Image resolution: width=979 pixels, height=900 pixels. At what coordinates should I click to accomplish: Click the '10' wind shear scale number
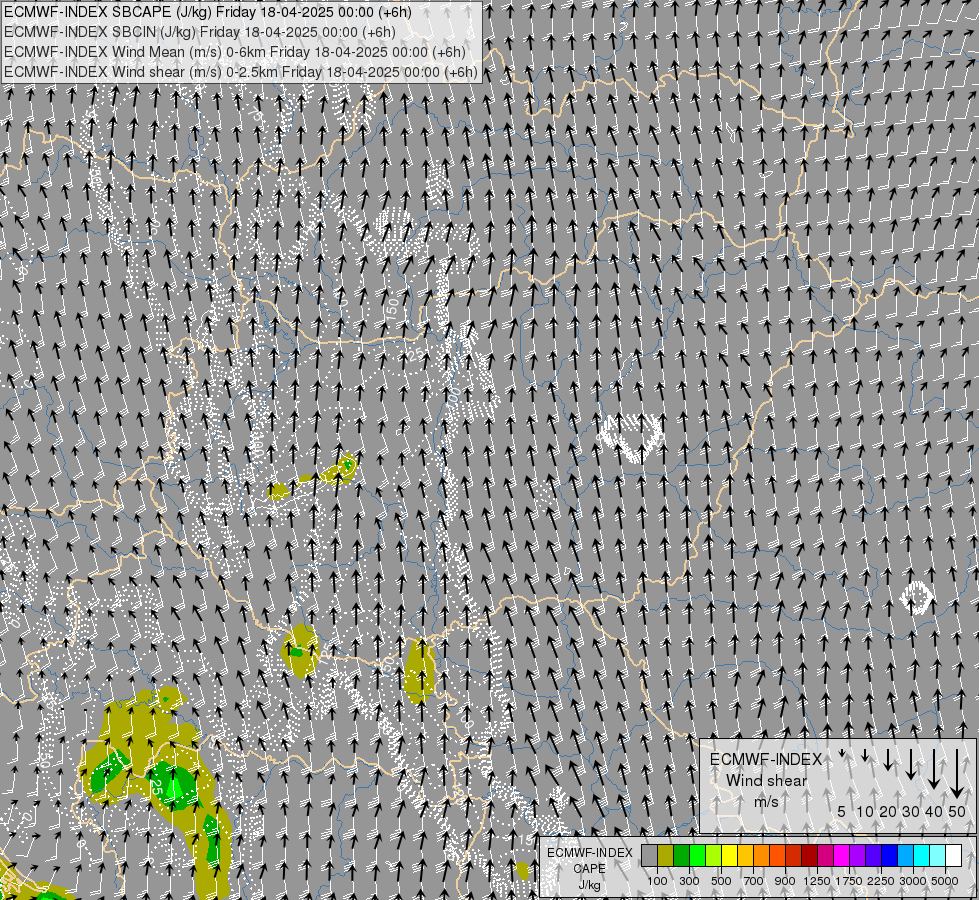(x=865, y=811)
